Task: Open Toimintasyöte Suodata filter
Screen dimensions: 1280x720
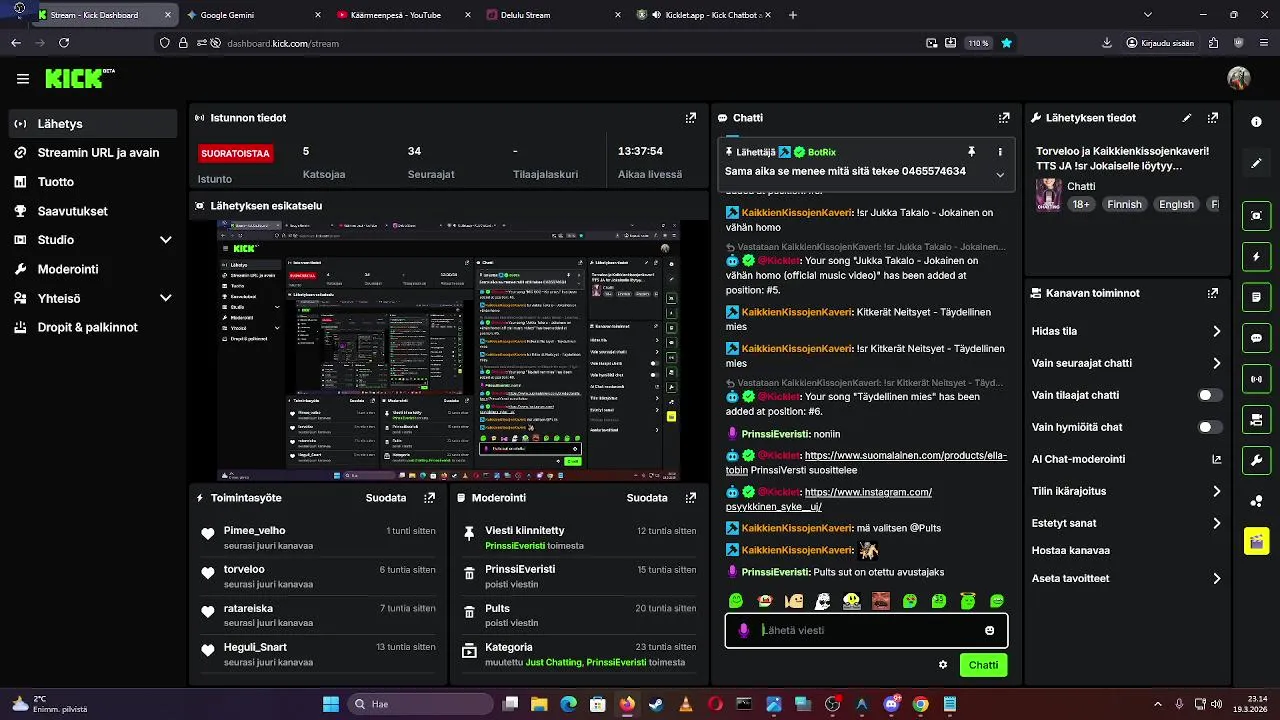Action: coord(386,498)
